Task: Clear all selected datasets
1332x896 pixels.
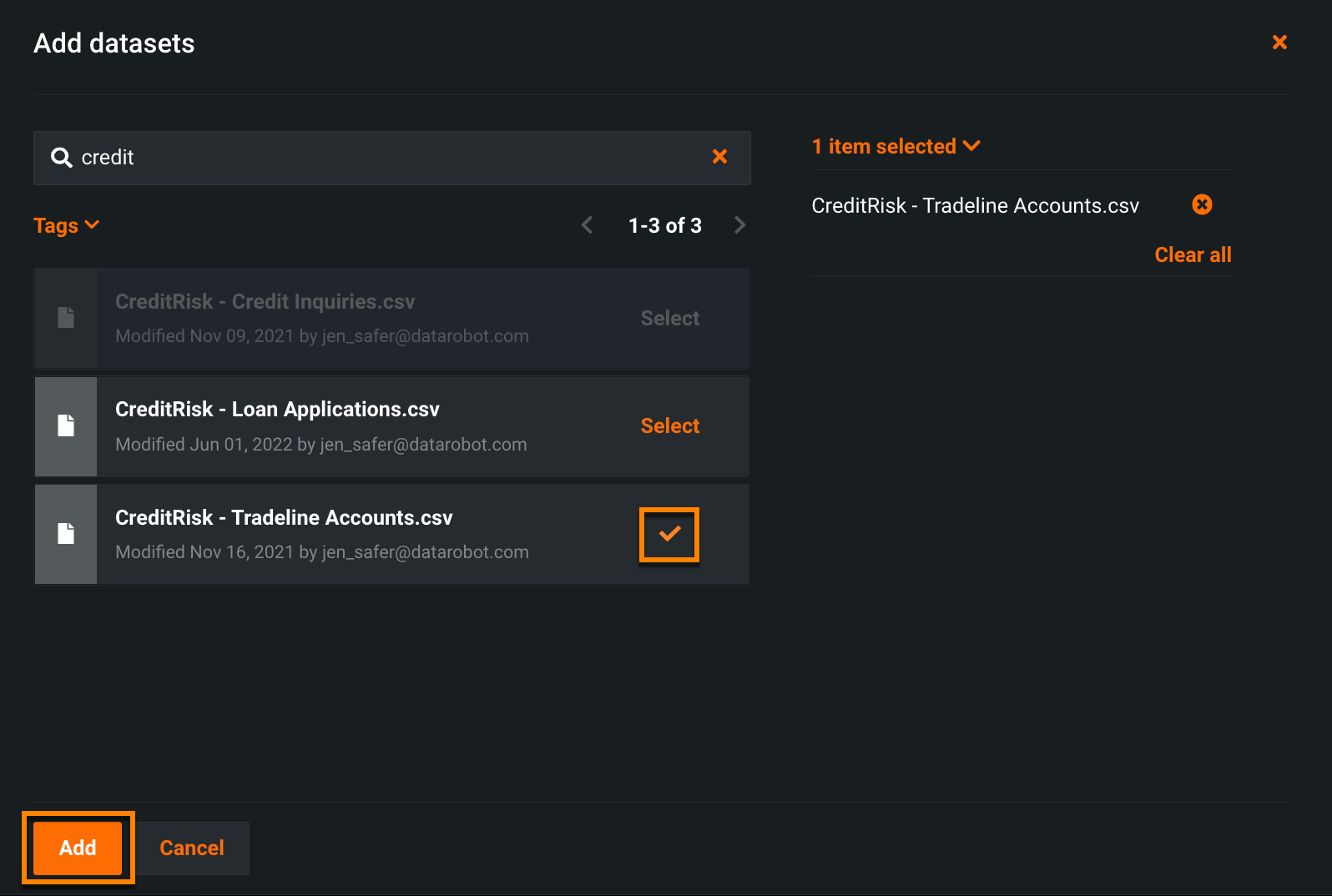Action: click(x=1192, y=255)
